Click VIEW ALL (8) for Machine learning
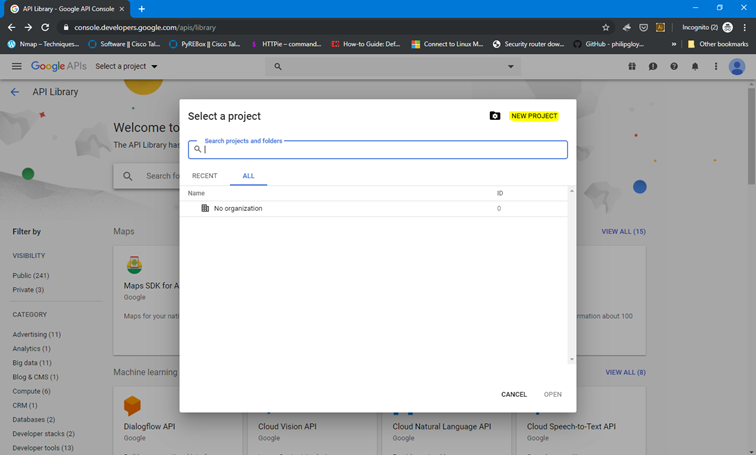Screen dimensions: 756x455 [x=625, y=373]
